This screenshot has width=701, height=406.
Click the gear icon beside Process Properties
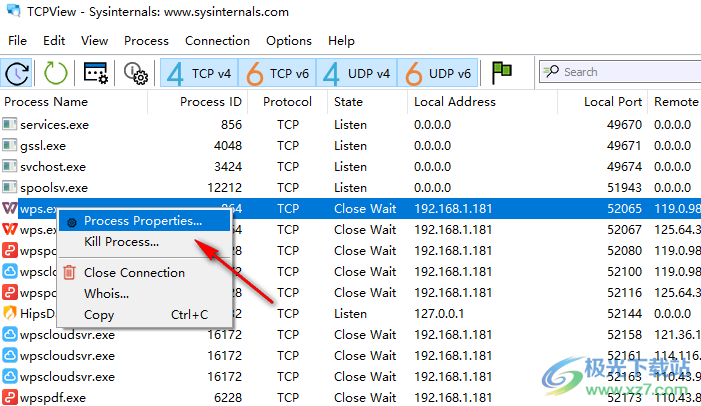[x=72, y=222]
